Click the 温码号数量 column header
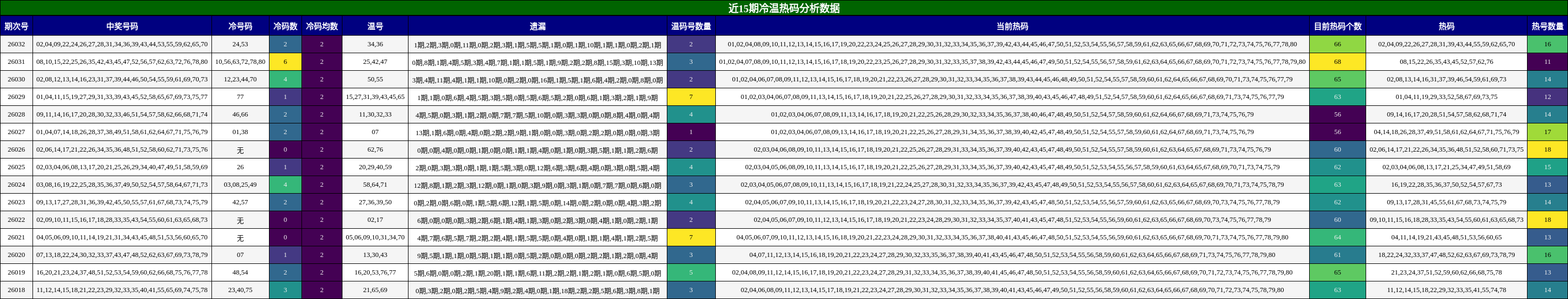The width and height of the screenshot is (1568, 299). [691, 26]
